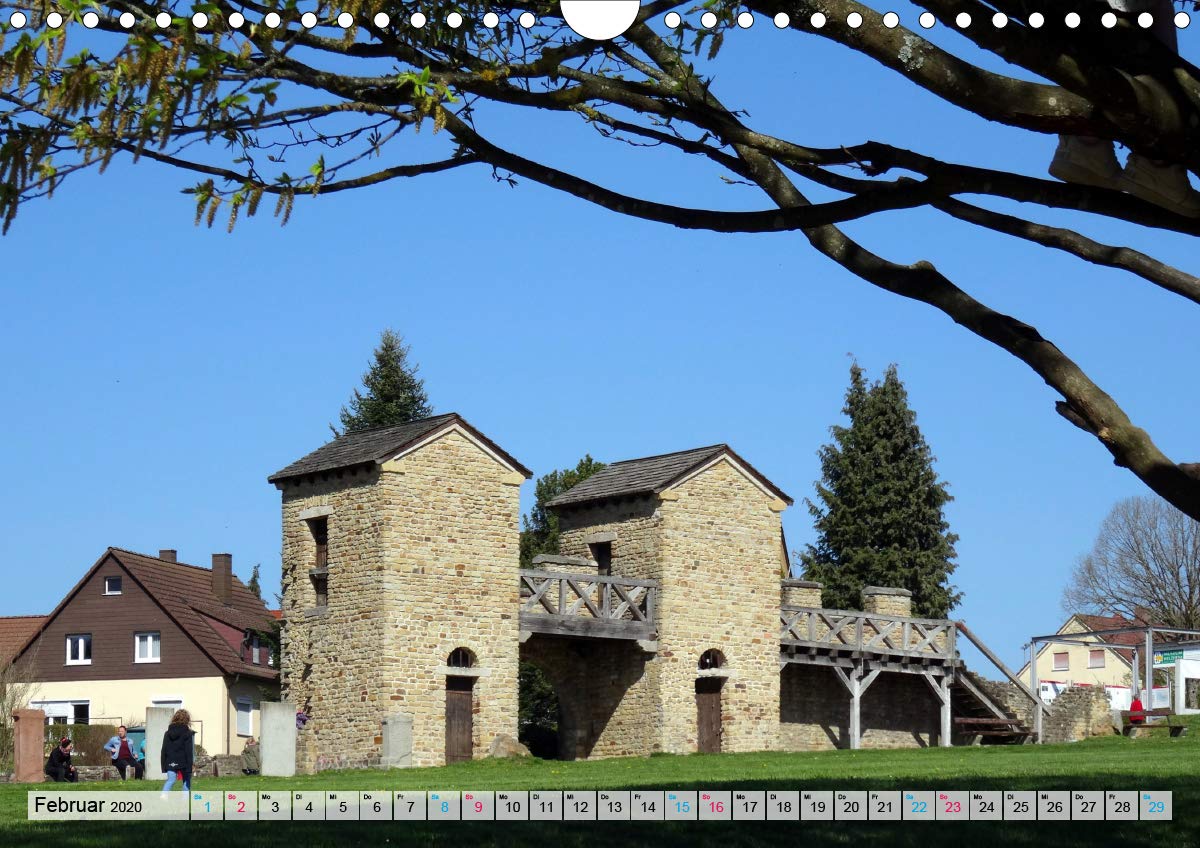This screenshot has height=848, width=1200.
Task: Select Saturday 1 in the calendar strip
Action: click(x=207, y=806)
